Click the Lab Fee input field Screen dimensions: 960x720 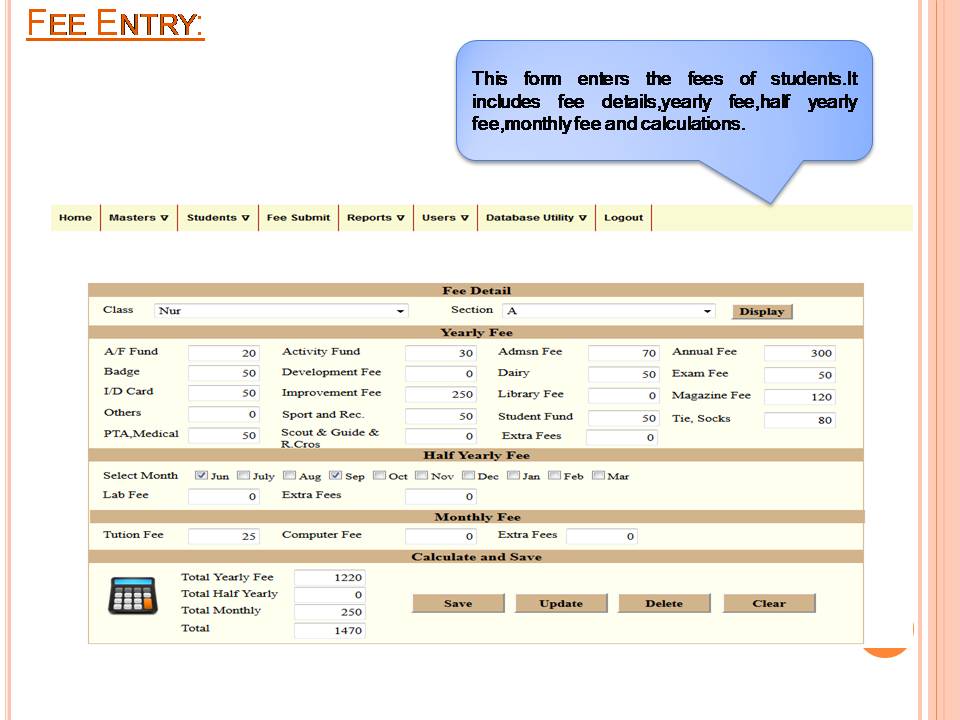click(x=223, y=497)
